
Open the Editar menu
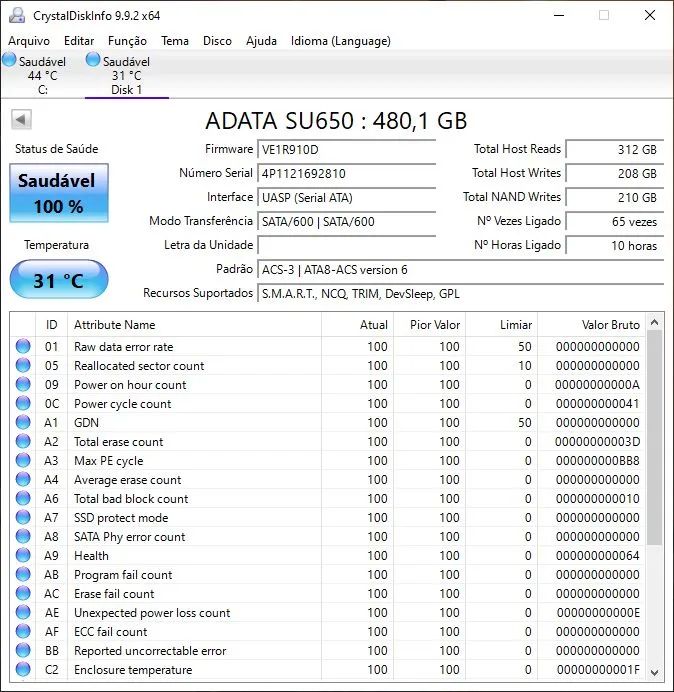(x=79, y=41)
